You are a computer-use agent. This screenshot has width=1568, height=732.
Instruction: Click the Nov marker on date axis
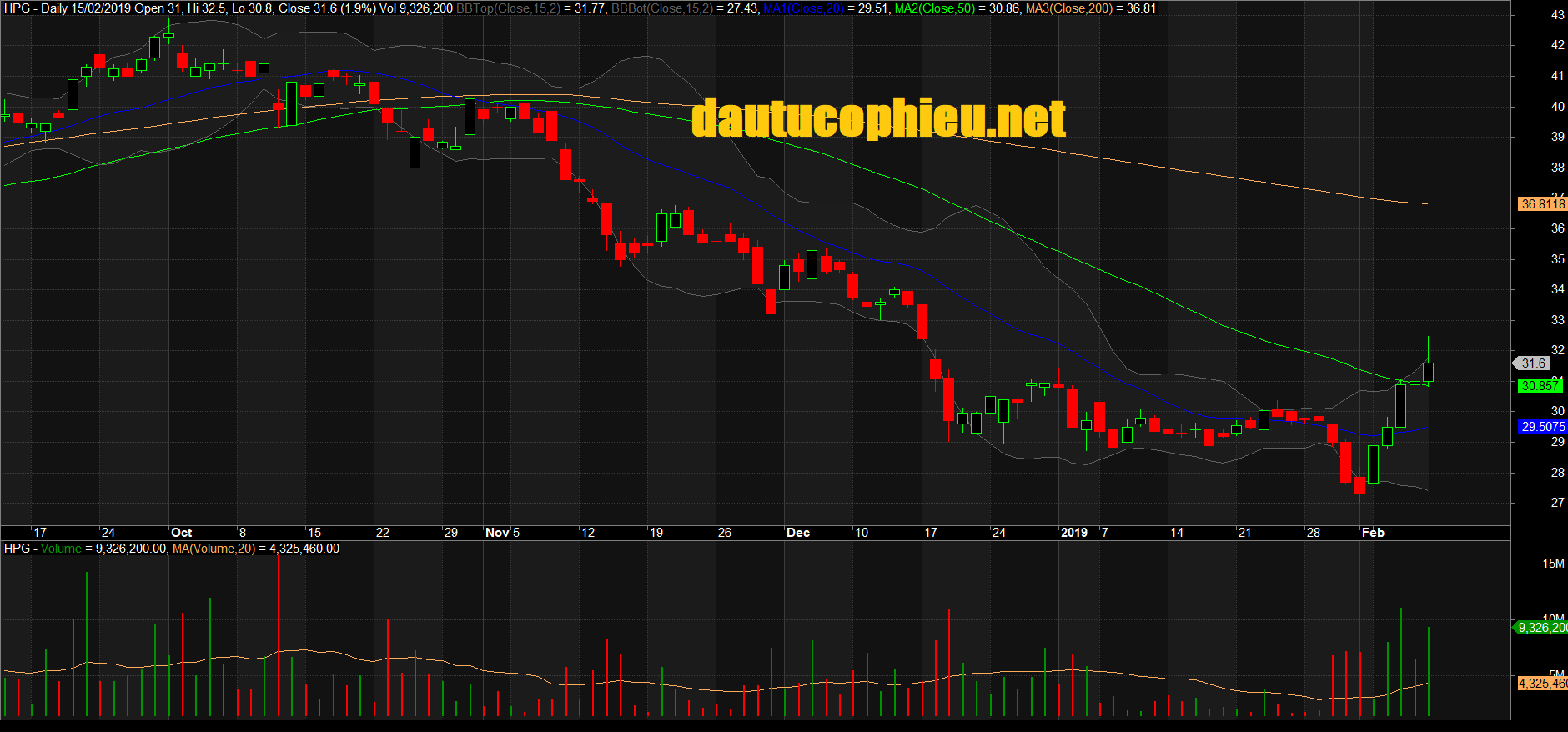[x=497, y=533]
